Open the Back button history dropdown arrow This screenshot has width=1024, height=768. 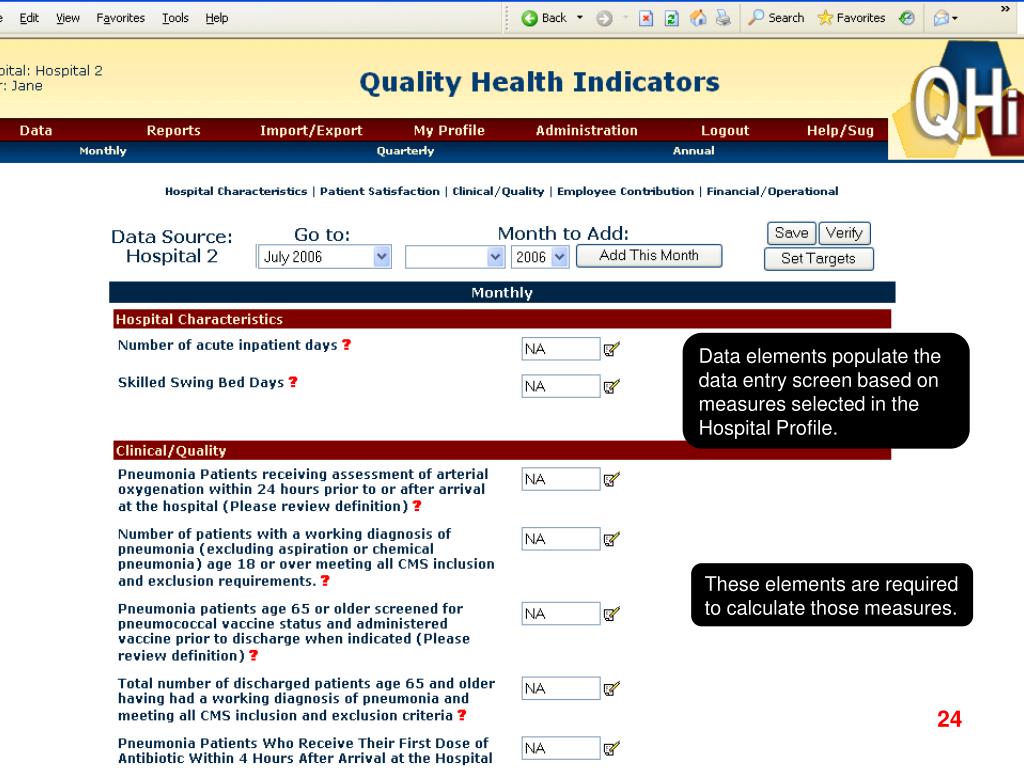(579, 18)
